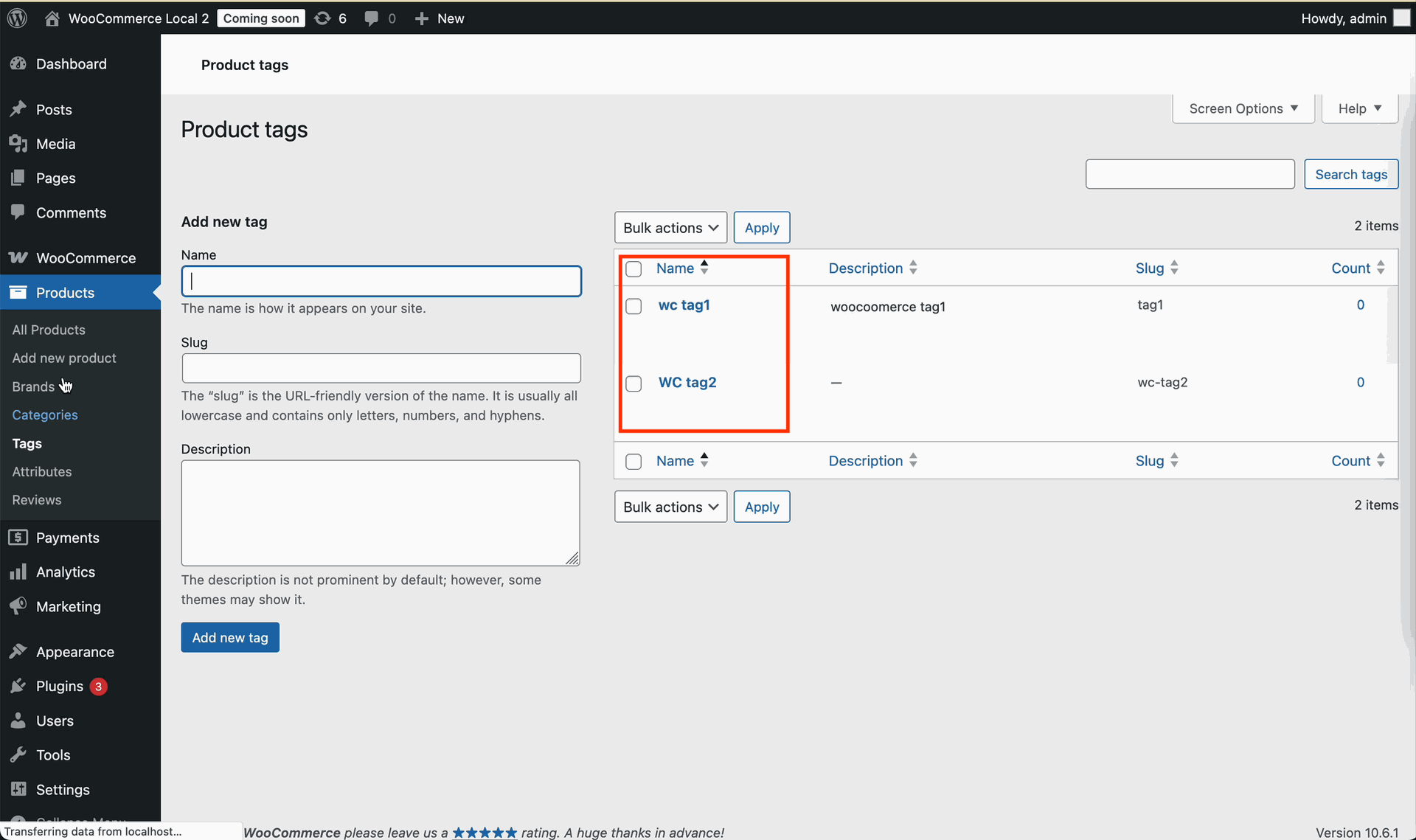1416x840 pixels.
Task: Click the site home icon
Action: (x=52, y=18)
